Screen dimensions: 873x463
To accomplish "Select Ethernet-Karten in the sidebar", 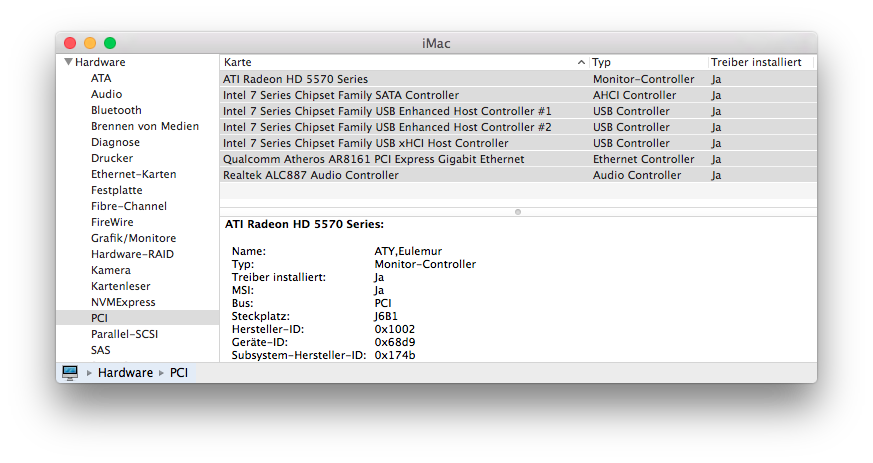I will (x=133, y=174).
